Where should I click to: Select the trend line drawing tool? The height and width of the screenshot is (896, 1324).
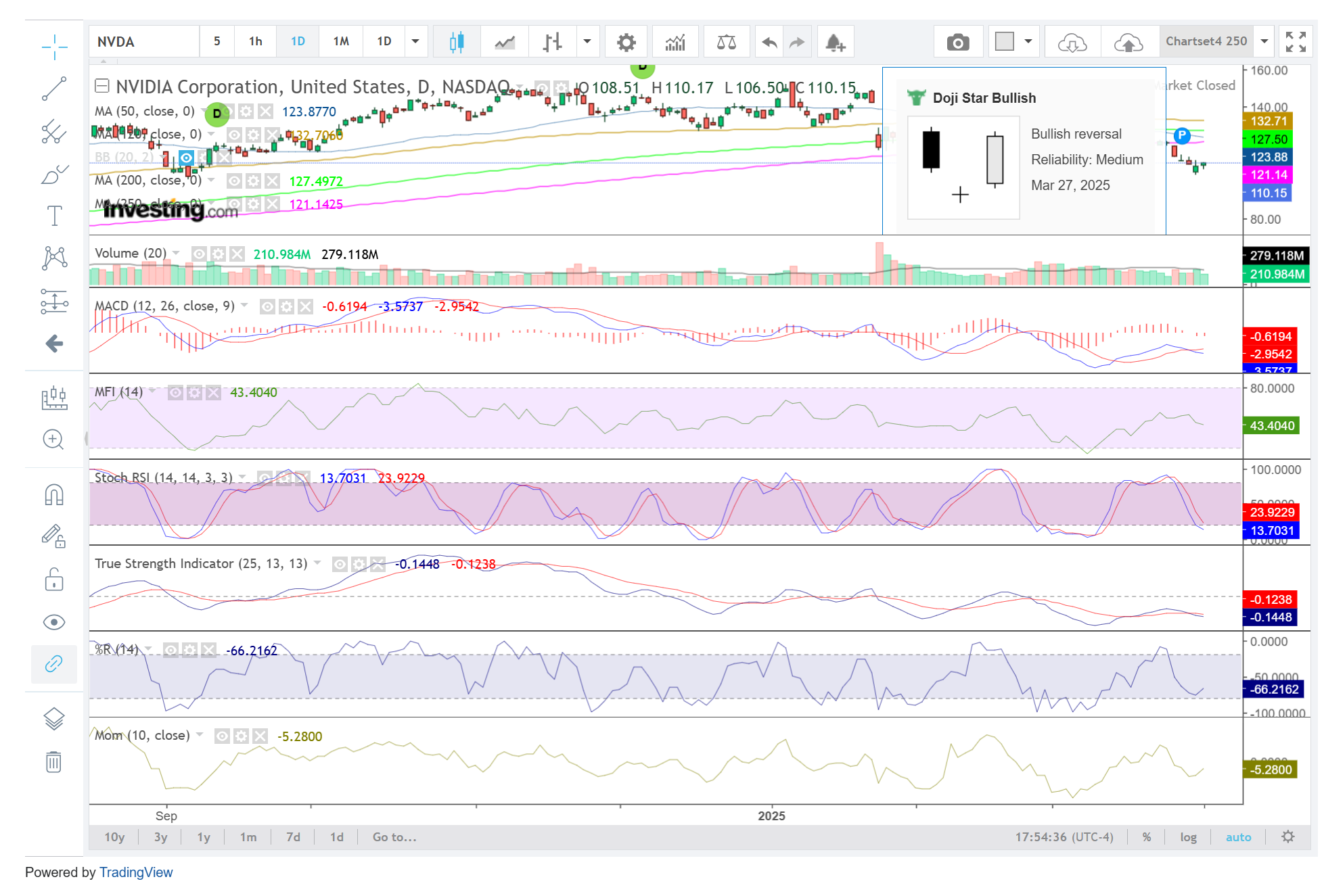(54, 89)
